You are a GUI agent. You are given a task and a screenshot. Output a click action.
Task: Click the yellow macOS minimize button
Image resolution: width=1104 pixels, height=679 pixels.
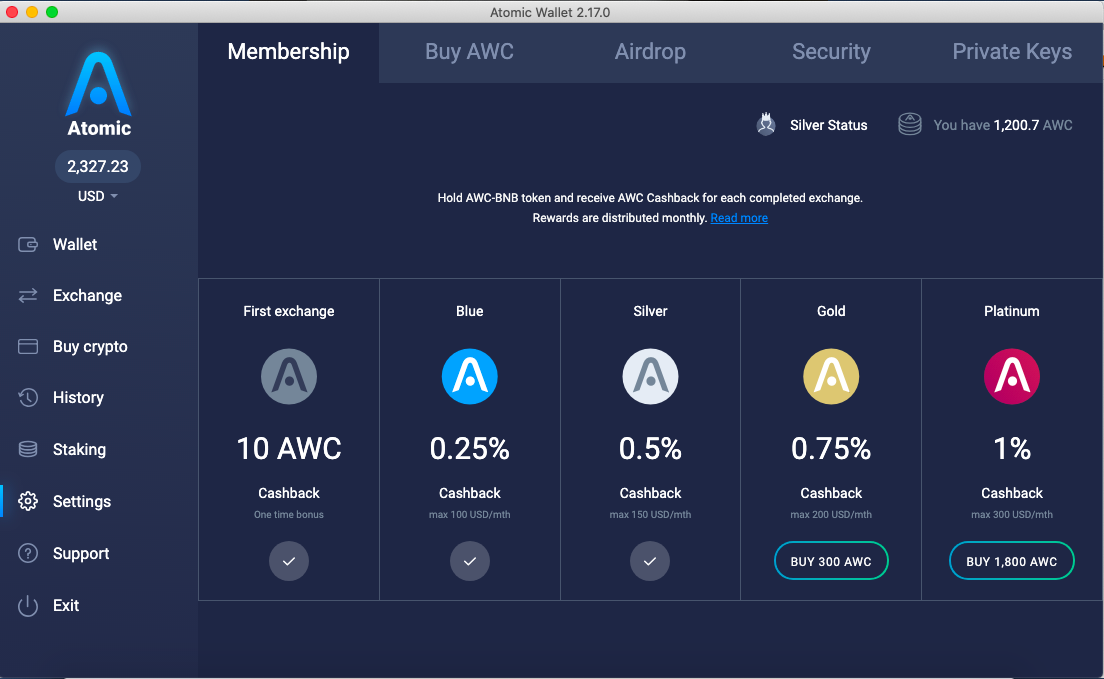click(x=32, y=12)
